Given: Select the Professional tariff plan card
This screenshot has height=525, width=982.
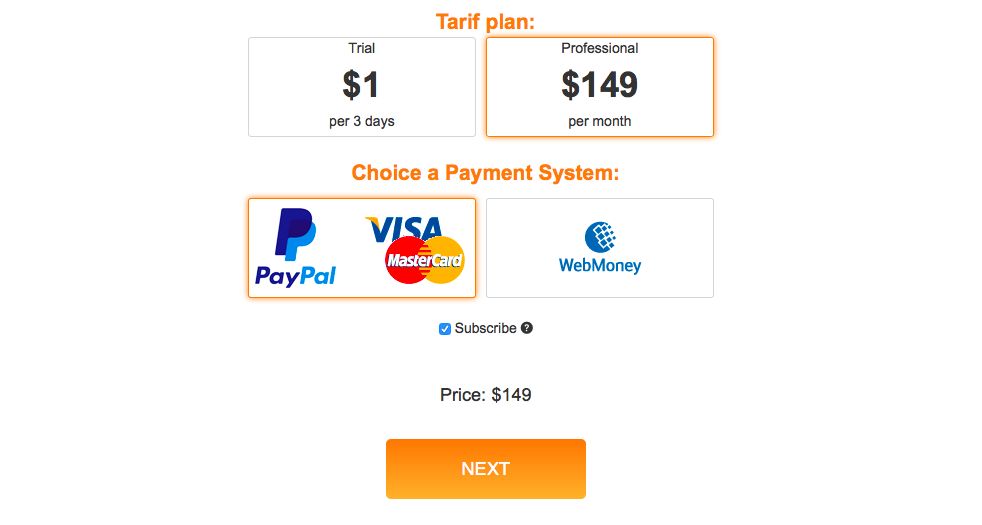Looking at the screenshot, I should pos(599,87).
